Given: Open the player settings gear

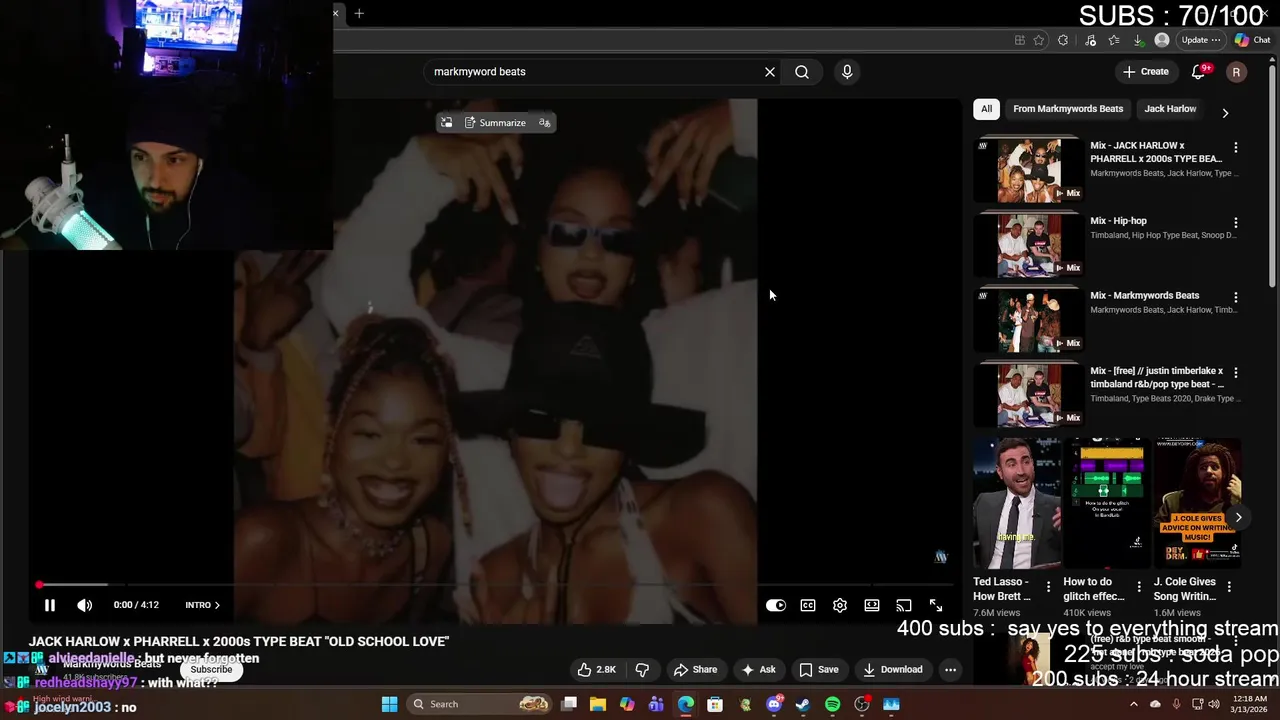Looking at the screenshot, I should pyautogui.click(x=840, y=605).
